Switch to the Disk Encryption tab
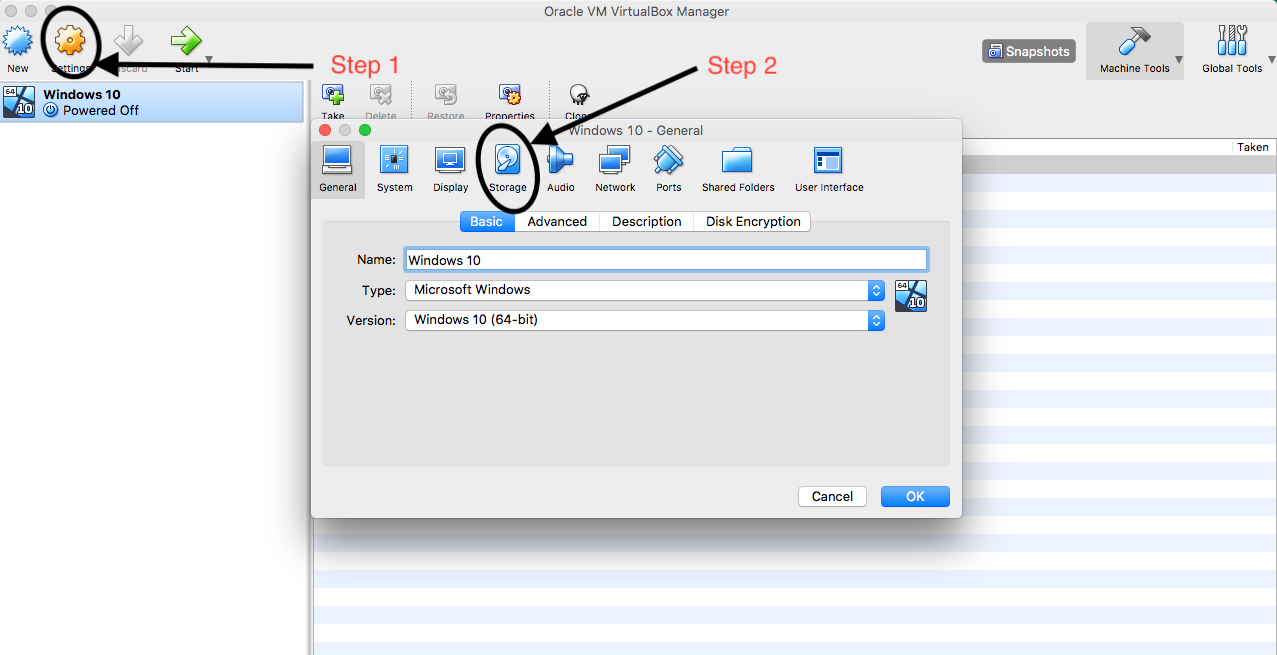Image resolution: width=1277 pixels, height=655 pixels. [x=753, y=221]
